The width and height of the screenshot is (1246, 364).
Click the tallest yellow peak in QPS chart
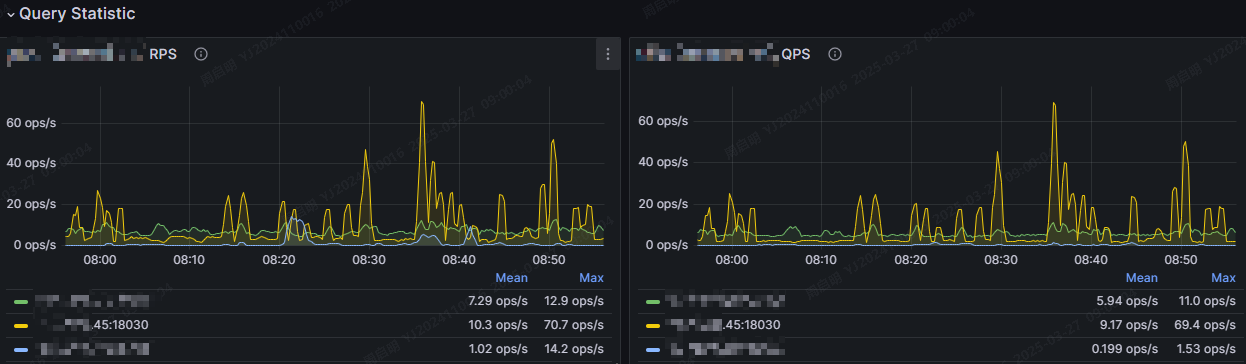[1054, 104]
